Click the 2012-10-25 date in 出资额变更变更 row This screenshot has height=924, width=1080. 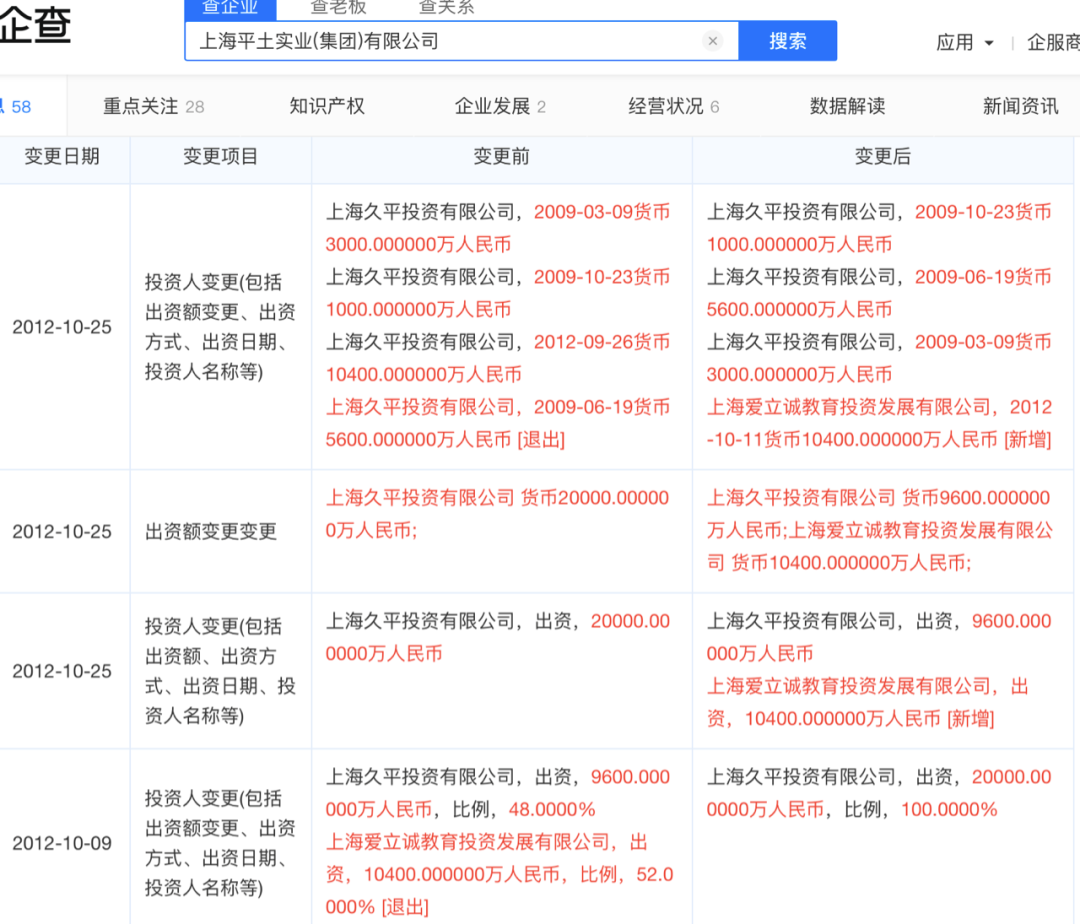(62, 532)
